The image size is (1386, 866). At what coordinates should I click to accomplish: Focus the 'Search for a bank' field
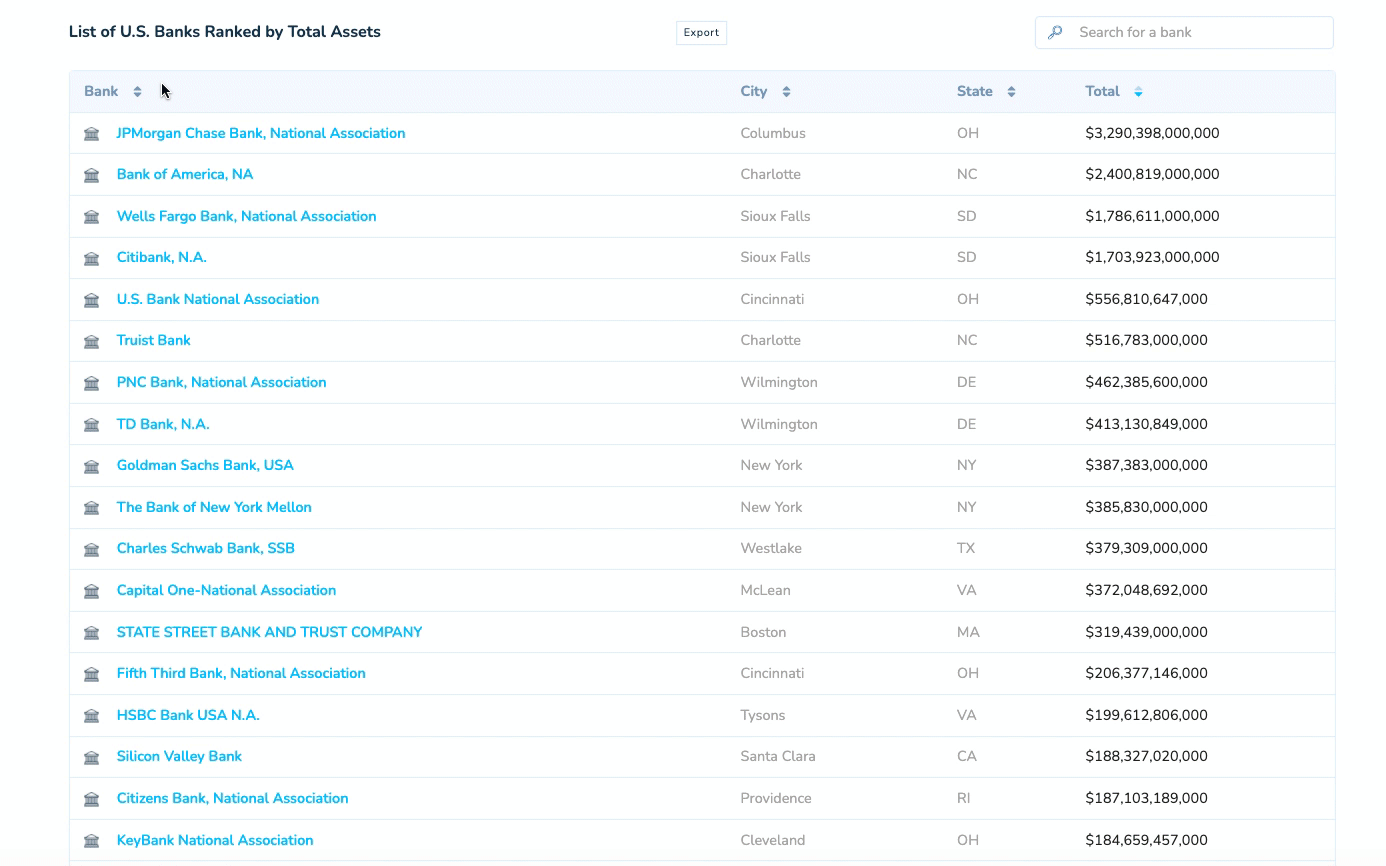point(1184,32)
